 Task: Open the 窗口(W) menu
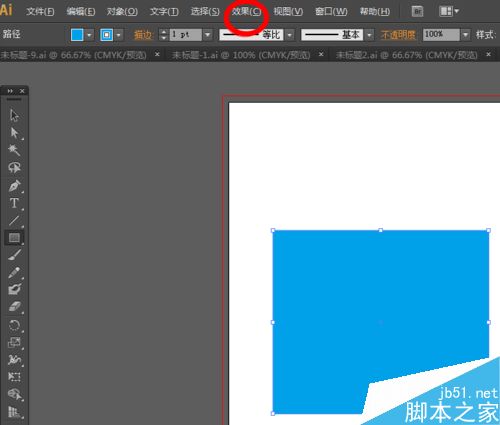tap(331, 12)
